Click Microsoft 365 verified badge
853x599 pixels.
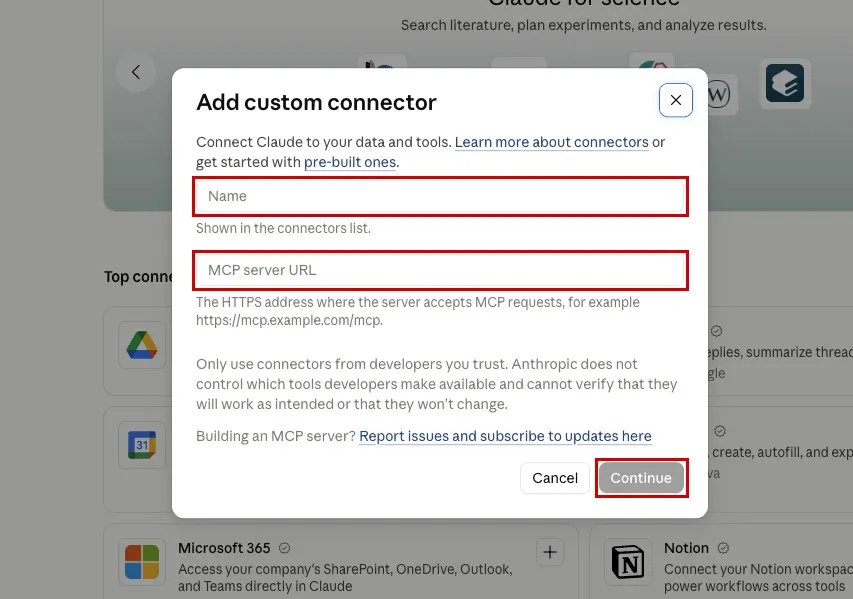click(285, 548)
